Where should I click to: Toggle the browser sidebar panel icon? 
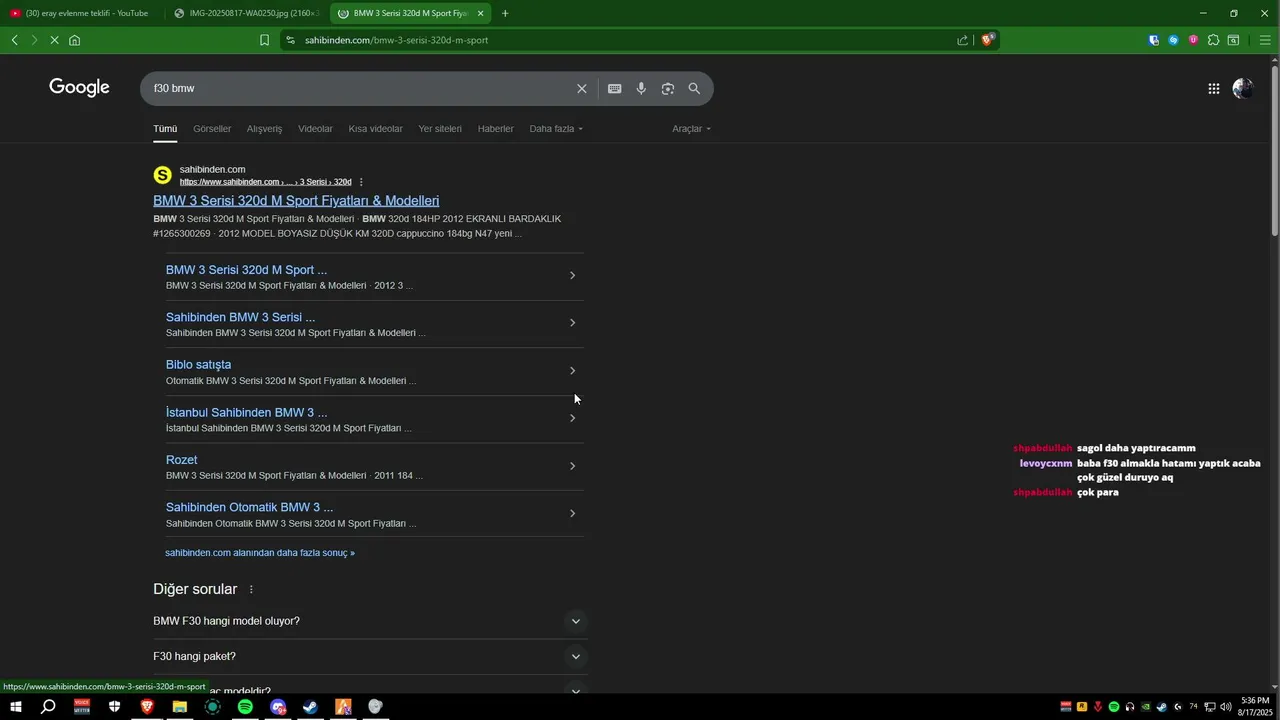pos(1233,40)
